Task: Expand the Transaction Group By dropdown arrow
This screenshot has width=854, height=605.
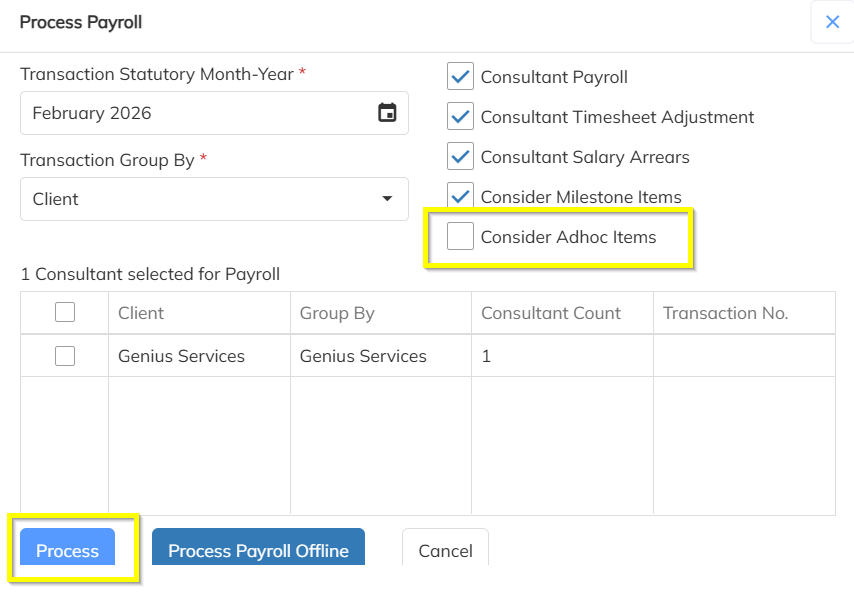Action: pos(387,199)
